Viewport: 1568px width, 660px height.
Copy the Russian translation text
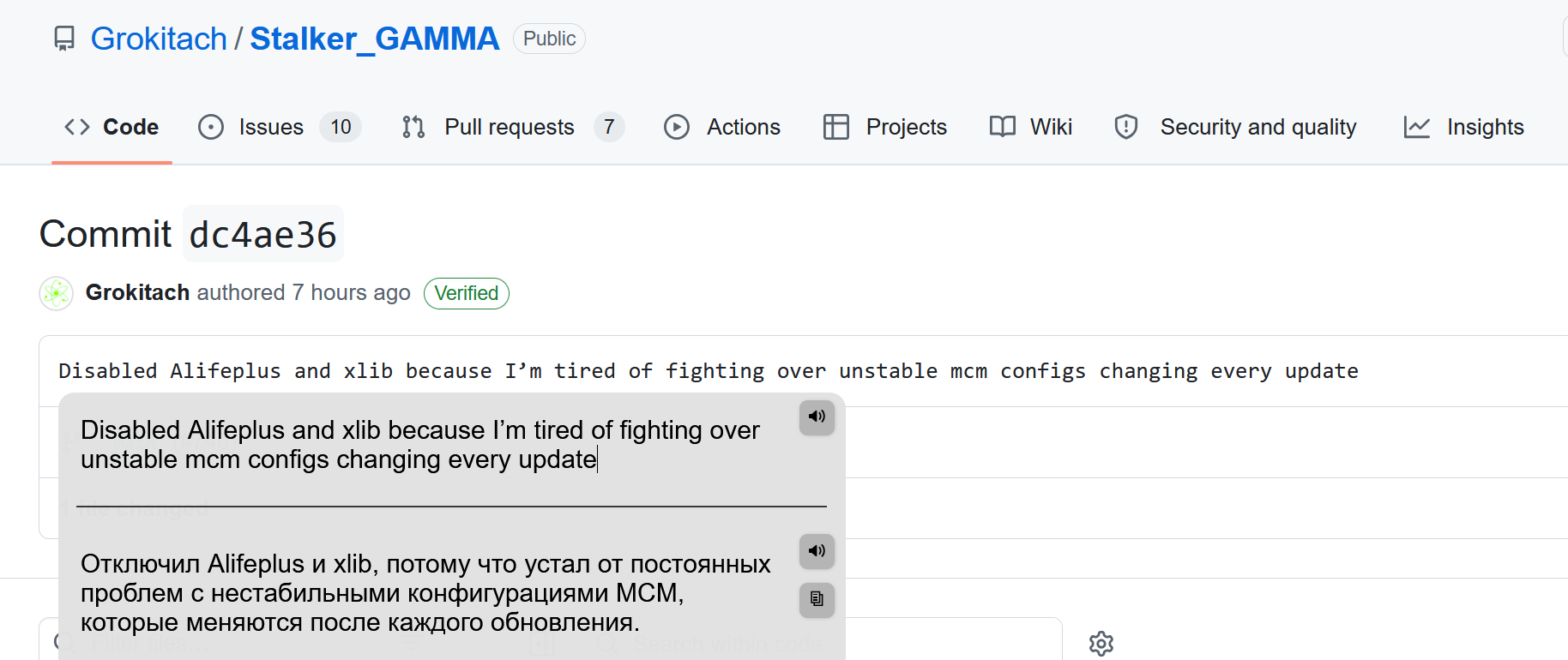pos(817,599)
